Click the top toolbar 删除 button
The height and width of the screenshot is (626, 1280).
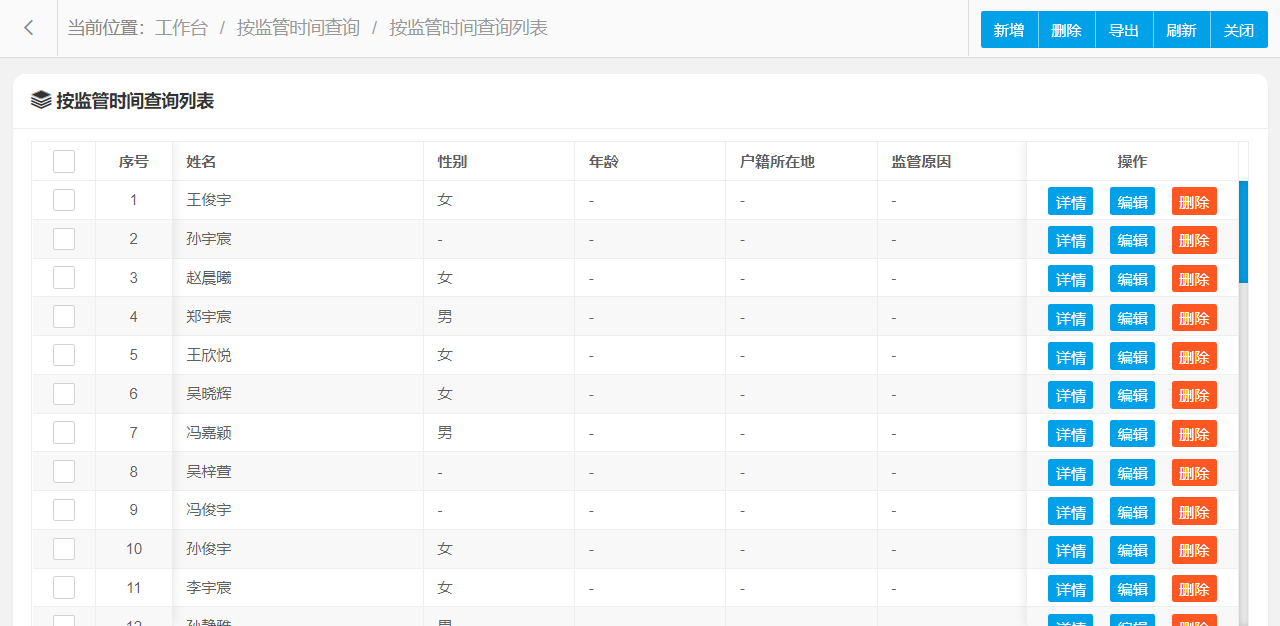(1067, 30)
